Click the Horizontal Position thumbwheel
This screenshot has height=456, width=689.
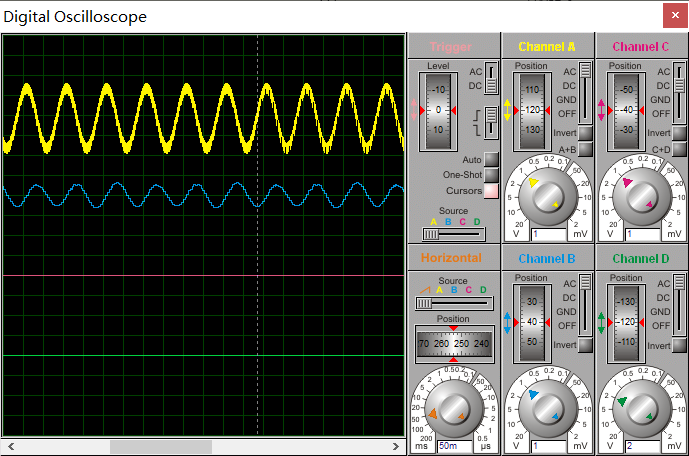pyautogui.click(x=454, y=344)
